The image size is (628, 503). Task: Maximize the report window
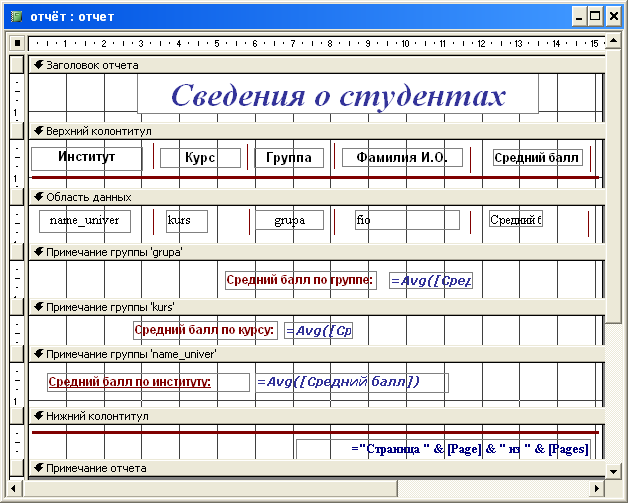pos(595,17)
